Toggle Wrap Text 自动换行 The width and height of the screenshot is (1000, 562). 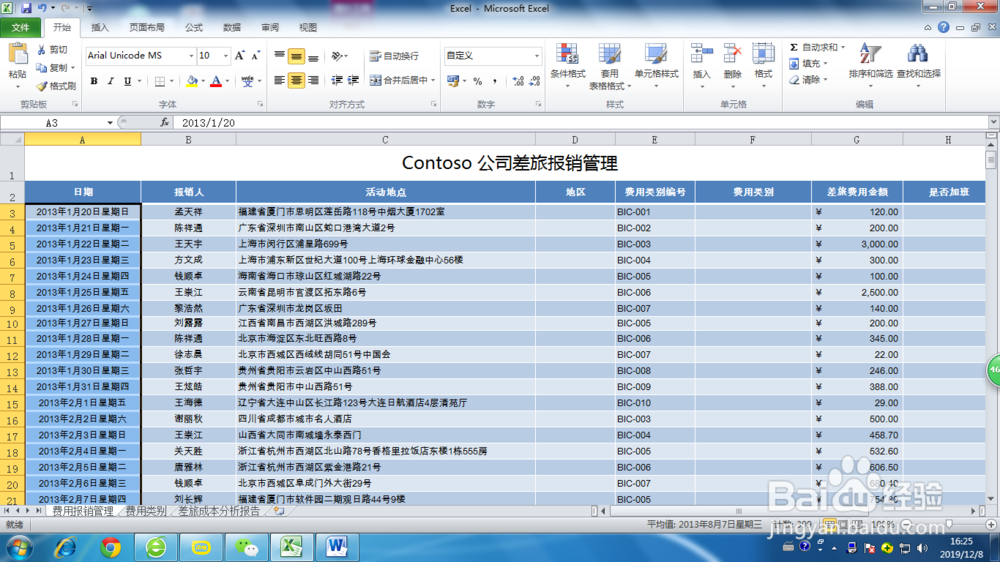(x=394, y=56)
